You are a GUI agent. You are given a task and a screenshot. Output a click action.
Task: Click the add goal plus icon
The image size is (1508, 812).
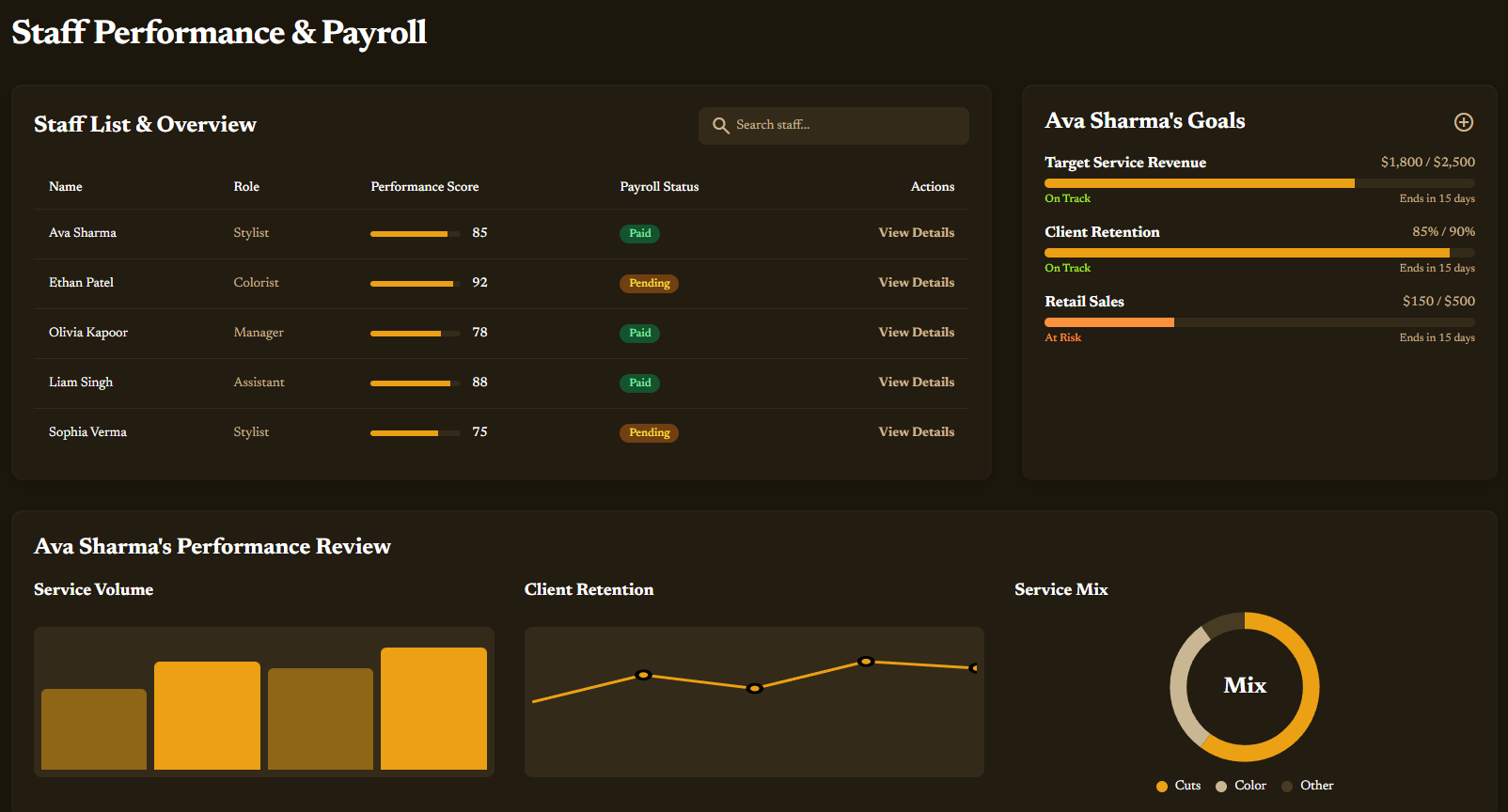(1464, 122)
